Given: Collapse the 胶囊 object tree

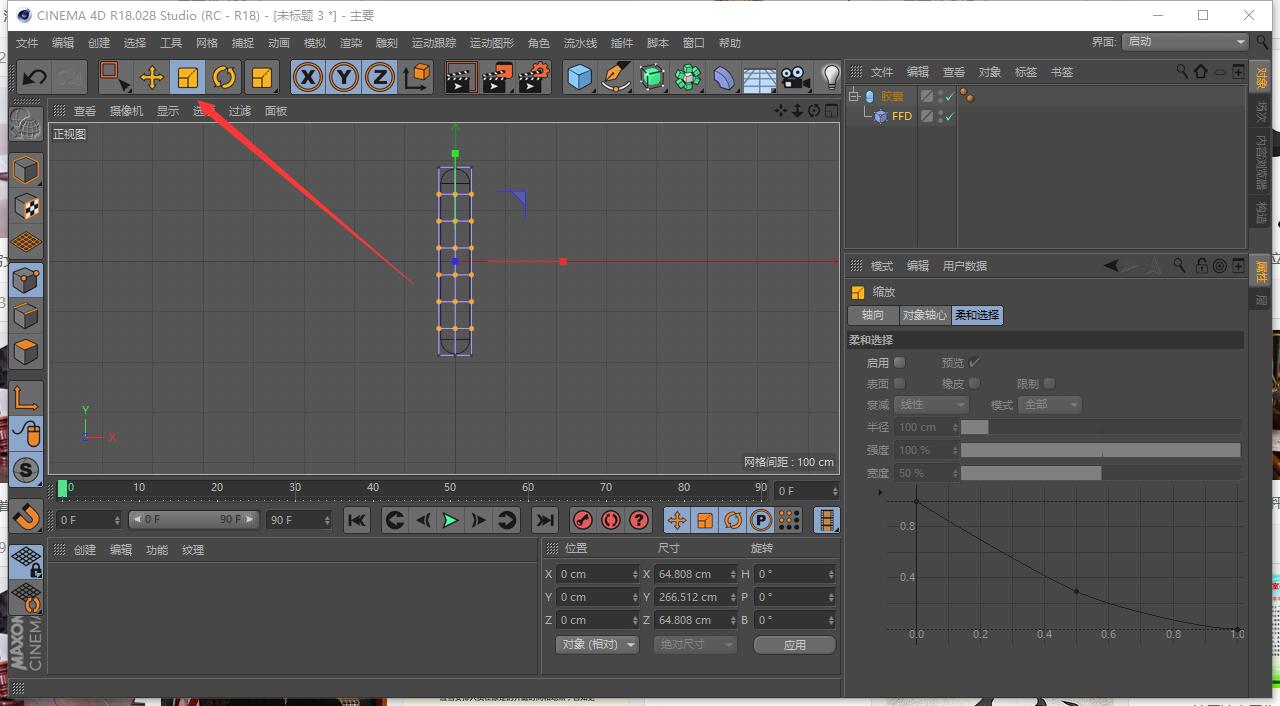Looking at the screenshot, I should click(854, 96).
